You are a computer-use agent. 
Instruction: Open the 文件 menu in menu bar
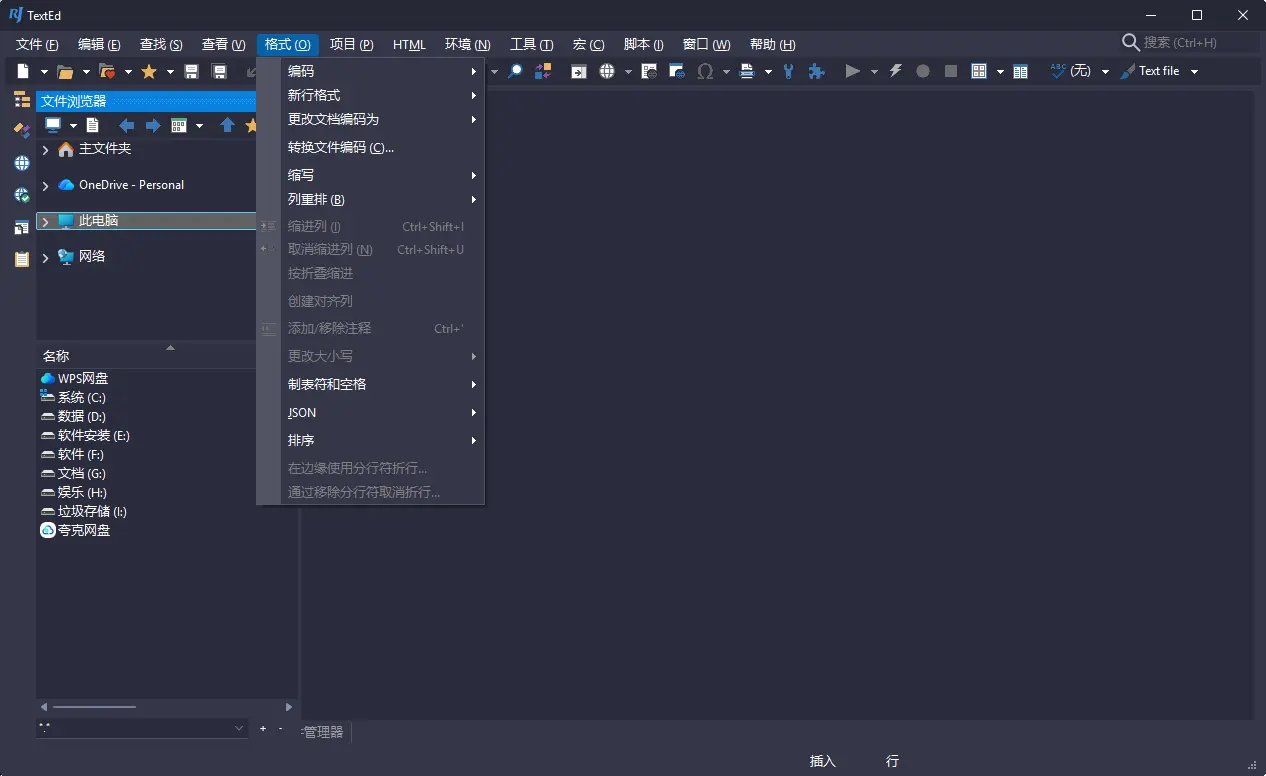[x=37, y=44]
